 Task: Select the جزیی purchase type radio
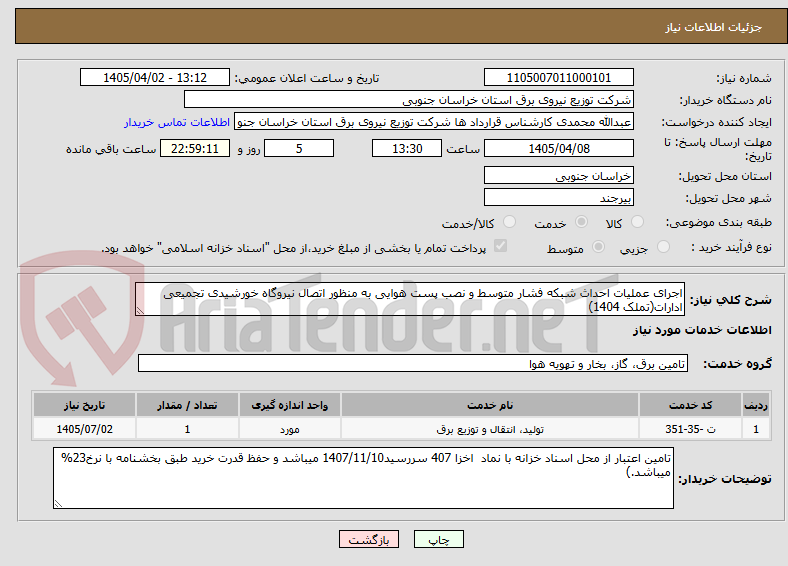coord(663,246)
